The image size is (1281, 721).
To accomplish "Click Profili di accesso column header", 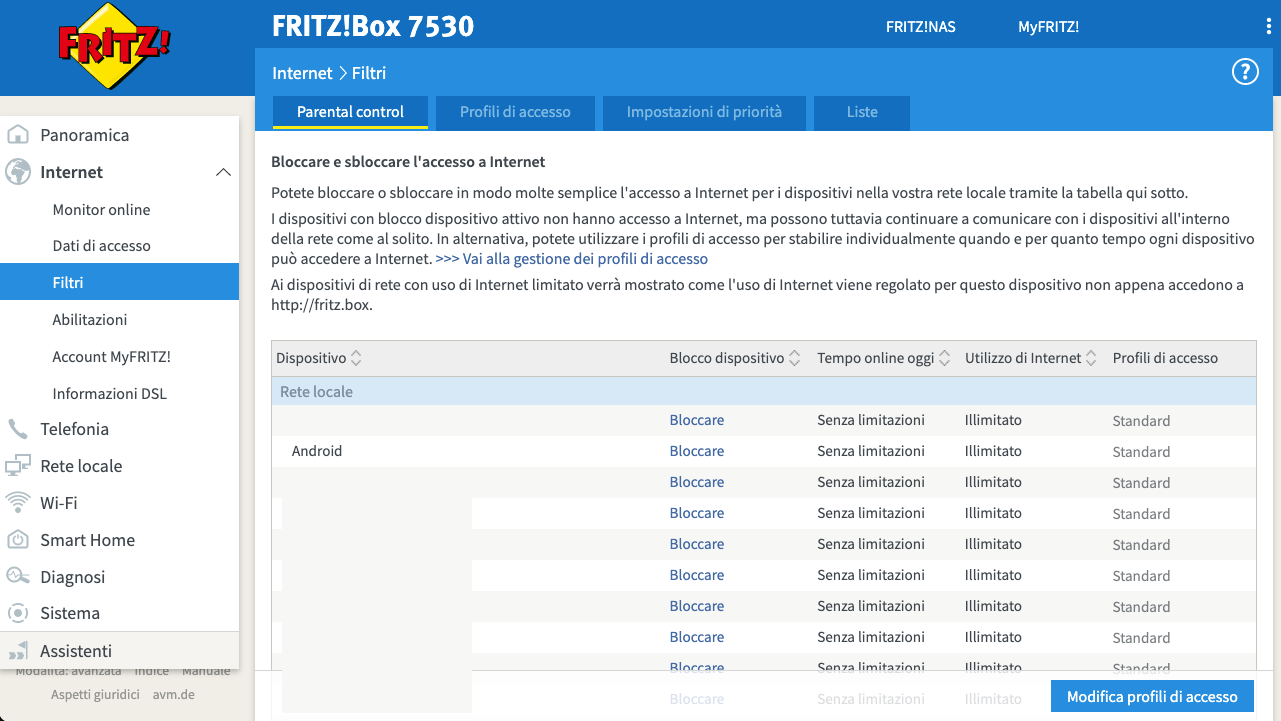I will click(x=1165, y=358).
